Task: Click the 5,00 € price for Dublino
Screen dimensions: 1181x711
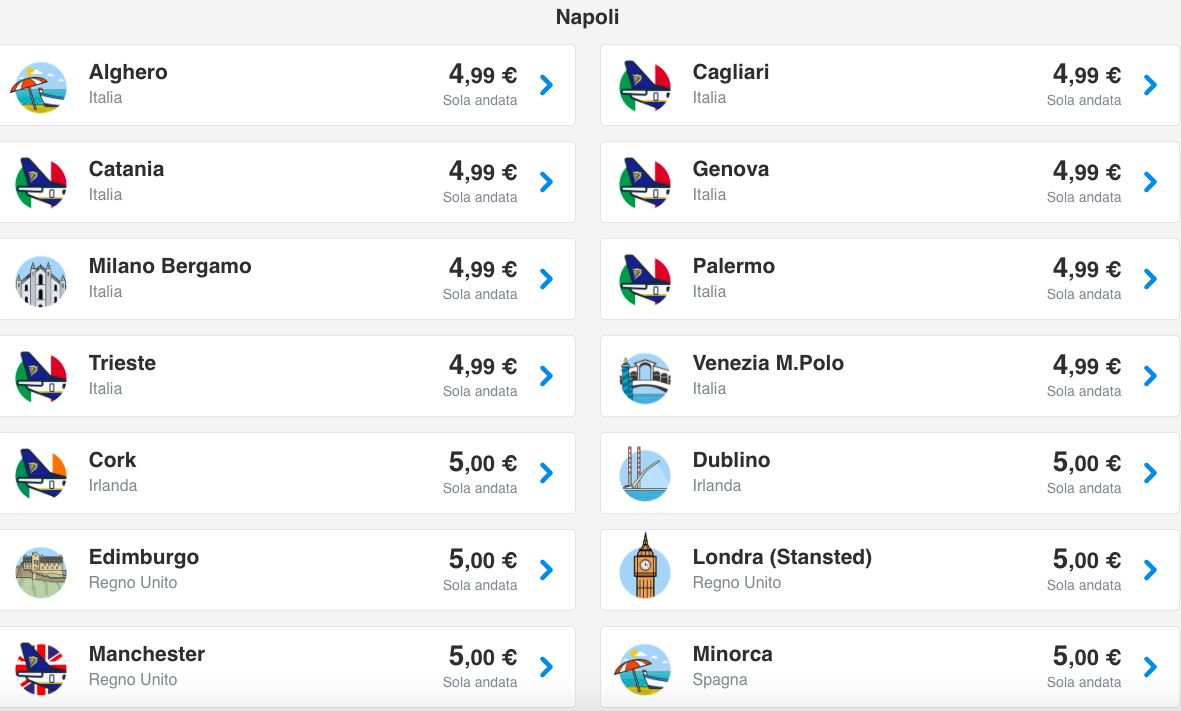Action: pos(1087,462)
